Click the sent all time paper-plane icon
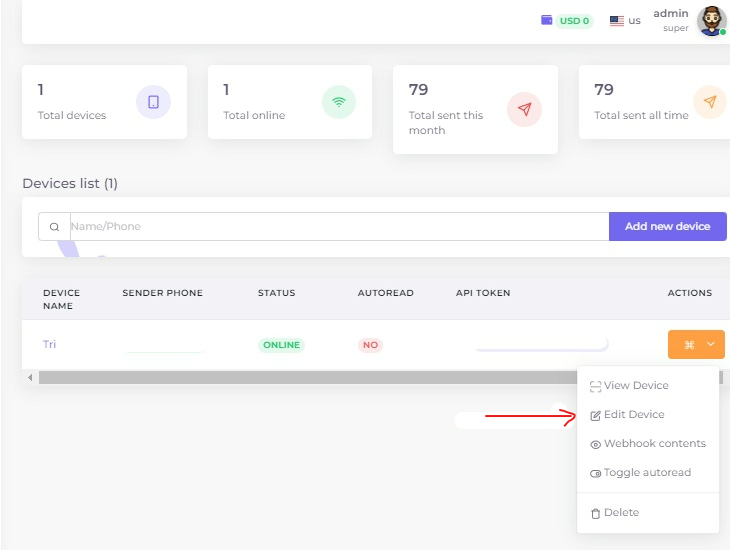The height and width of the screenshot is (550, 730). [x=710, y=102]
